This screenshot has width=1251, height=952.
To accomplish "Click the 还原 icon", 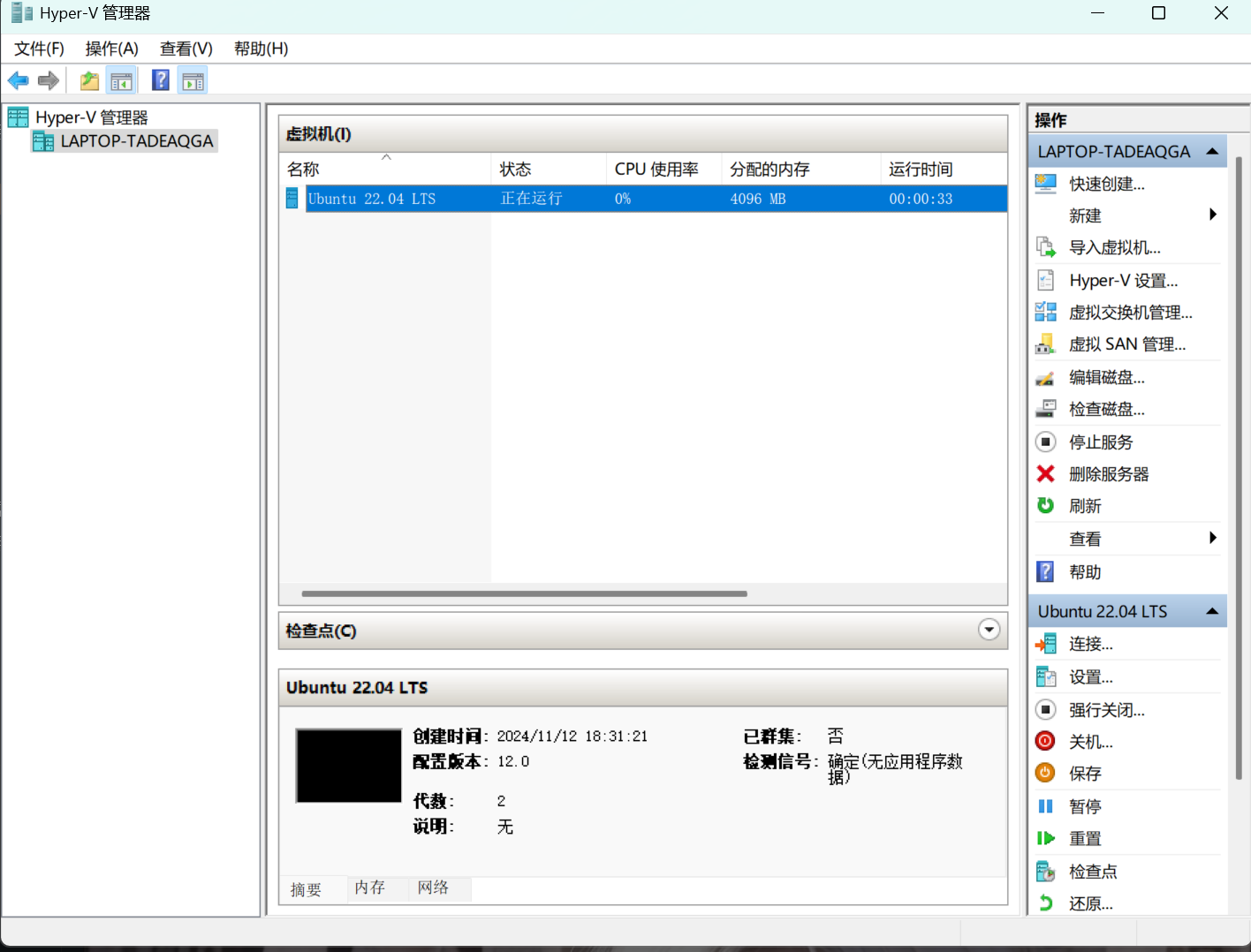I will 1045,903.
